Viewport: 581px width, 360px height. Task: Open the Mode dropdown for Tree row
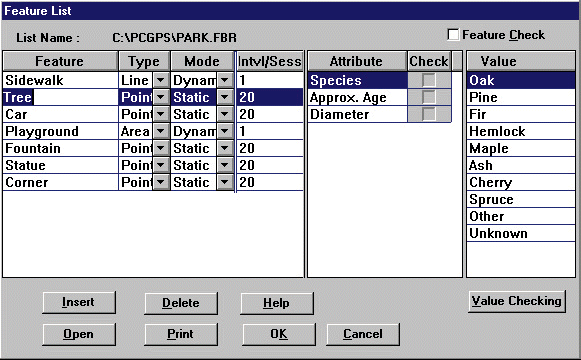click(x=225, y=97)
